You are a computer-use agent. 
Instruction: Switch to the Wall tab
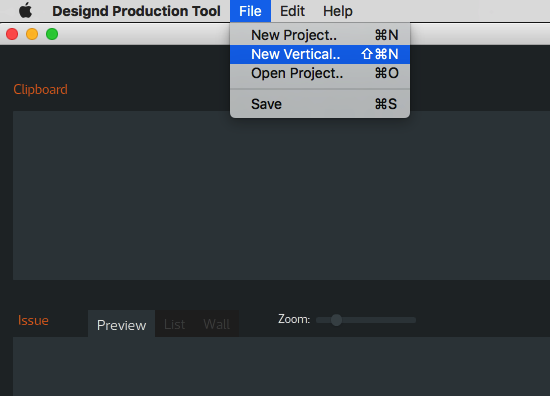pos(216,324)
